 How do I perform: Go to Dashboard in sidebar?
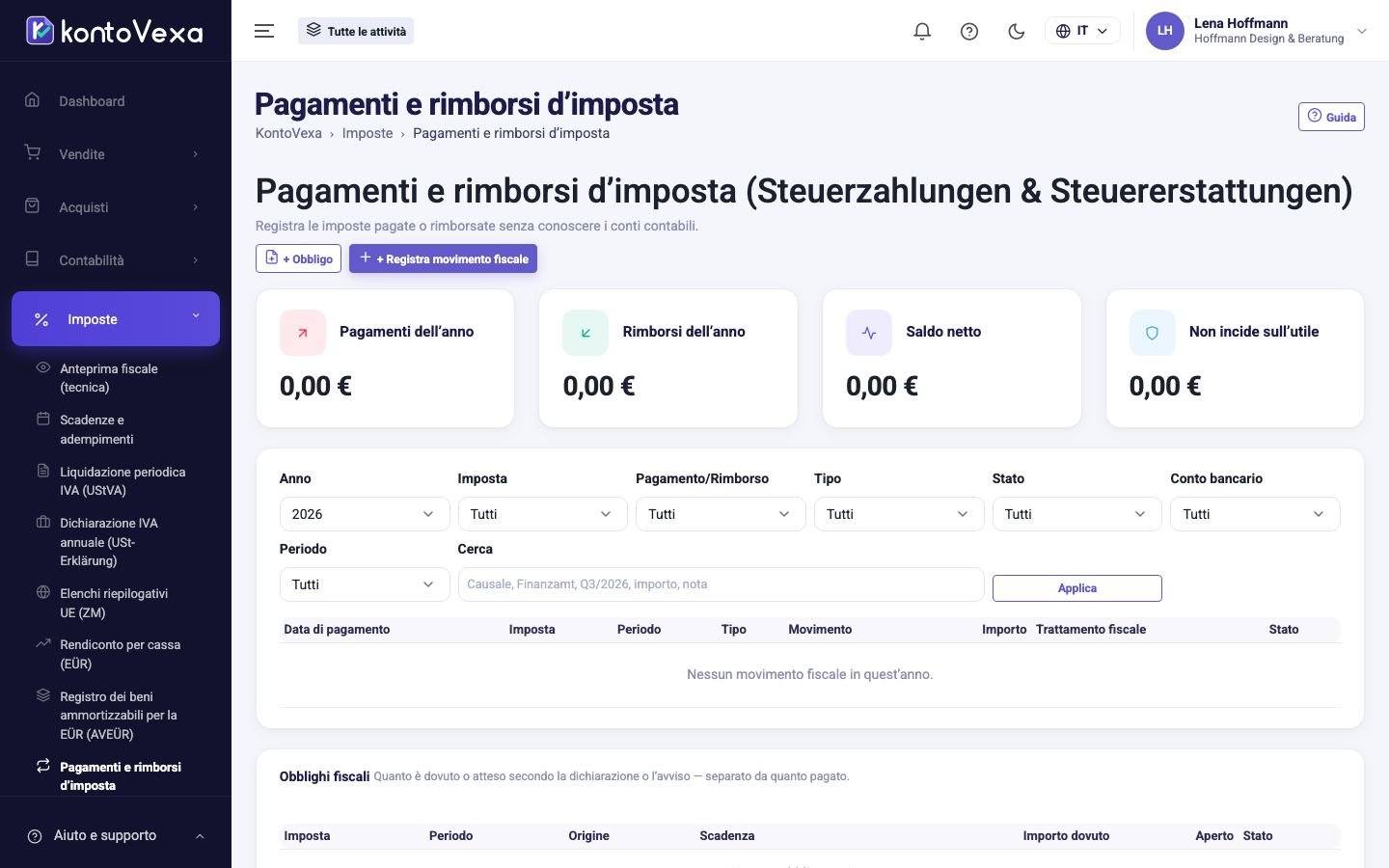(116, 101)
